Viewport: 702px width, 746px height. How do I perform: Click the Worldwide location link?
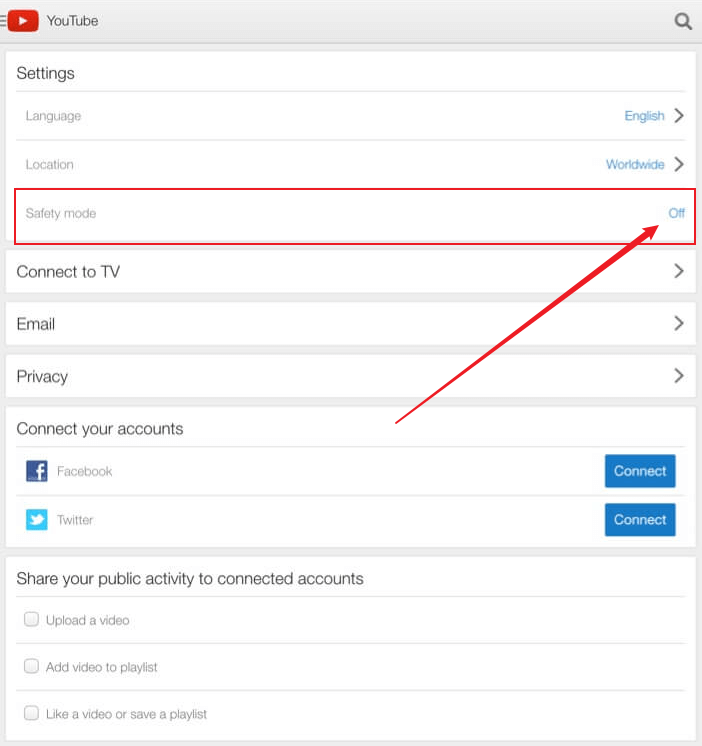pos(635,164)
